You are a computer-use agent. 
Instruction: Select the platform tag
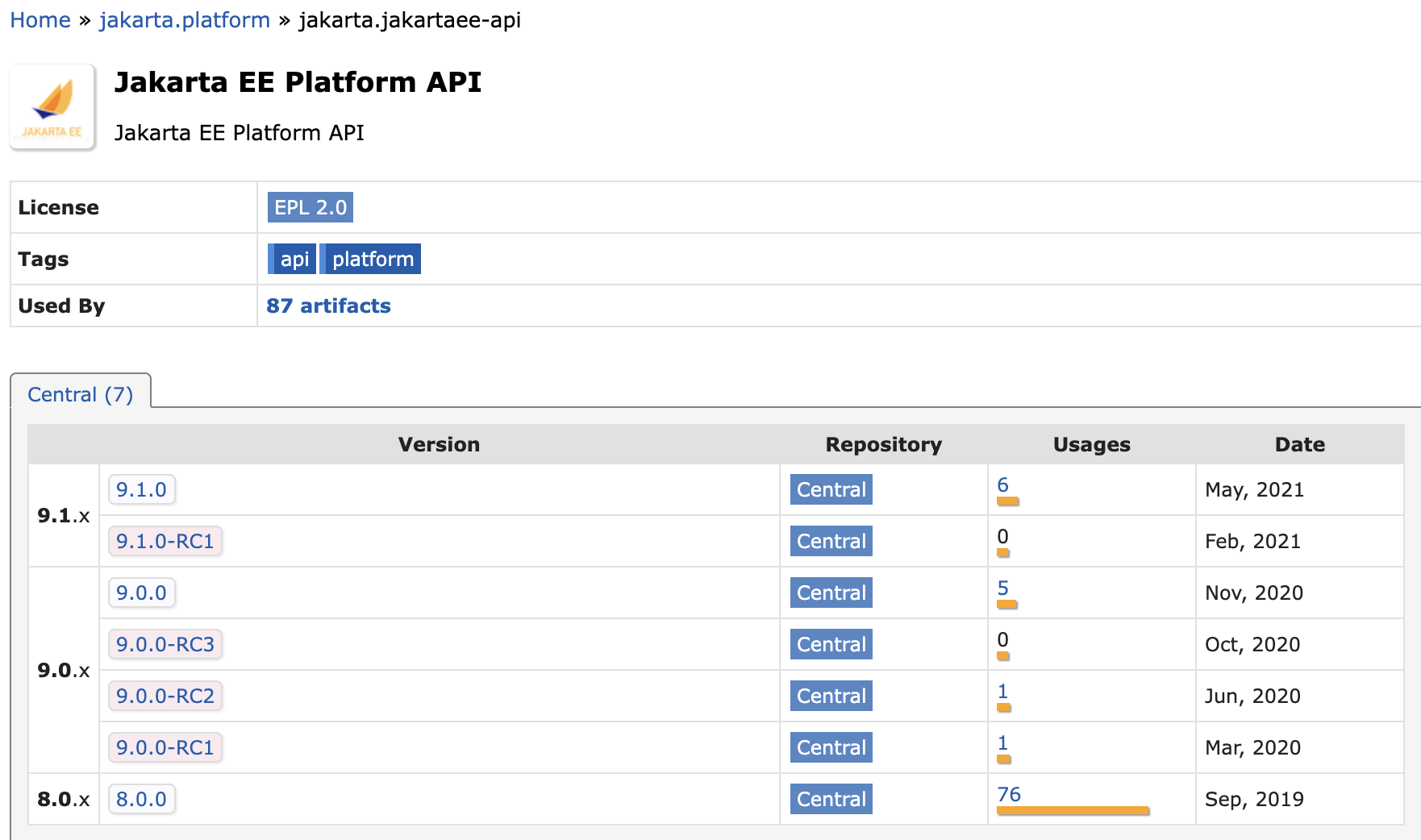coord(372,259)
